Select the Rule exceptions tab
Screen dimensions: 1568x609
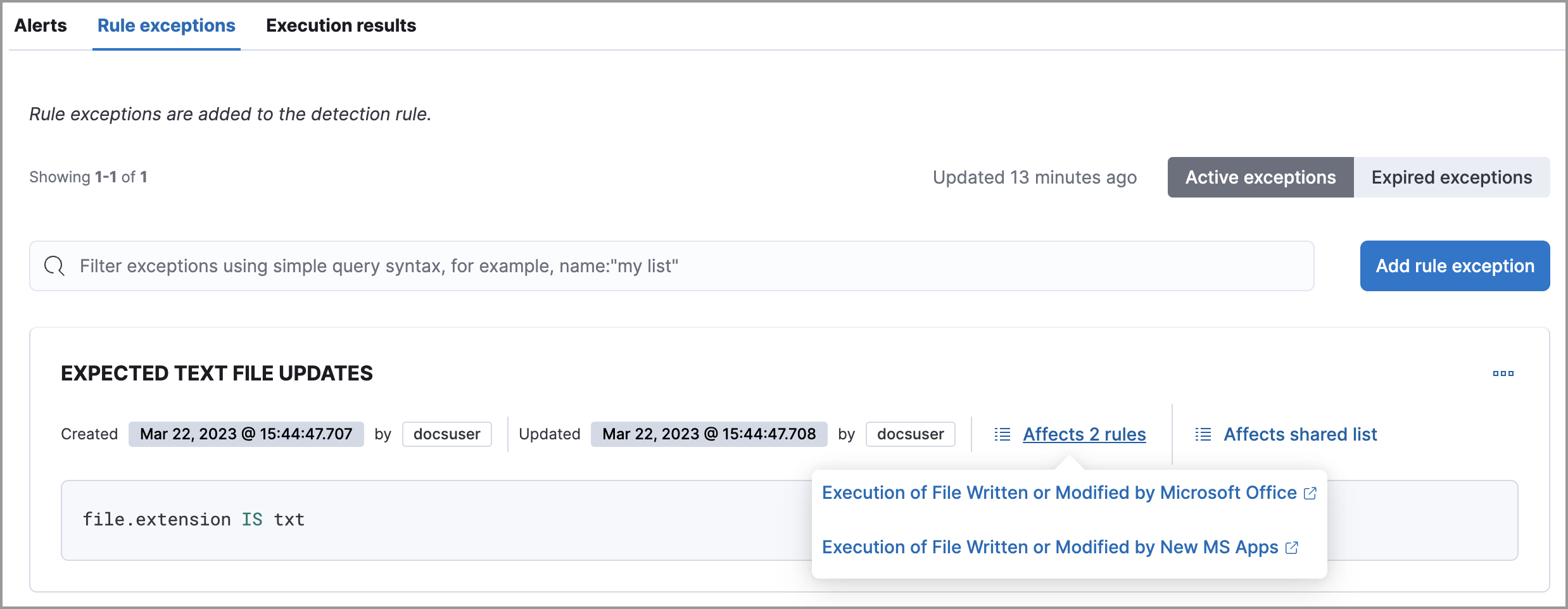[165, 25]
